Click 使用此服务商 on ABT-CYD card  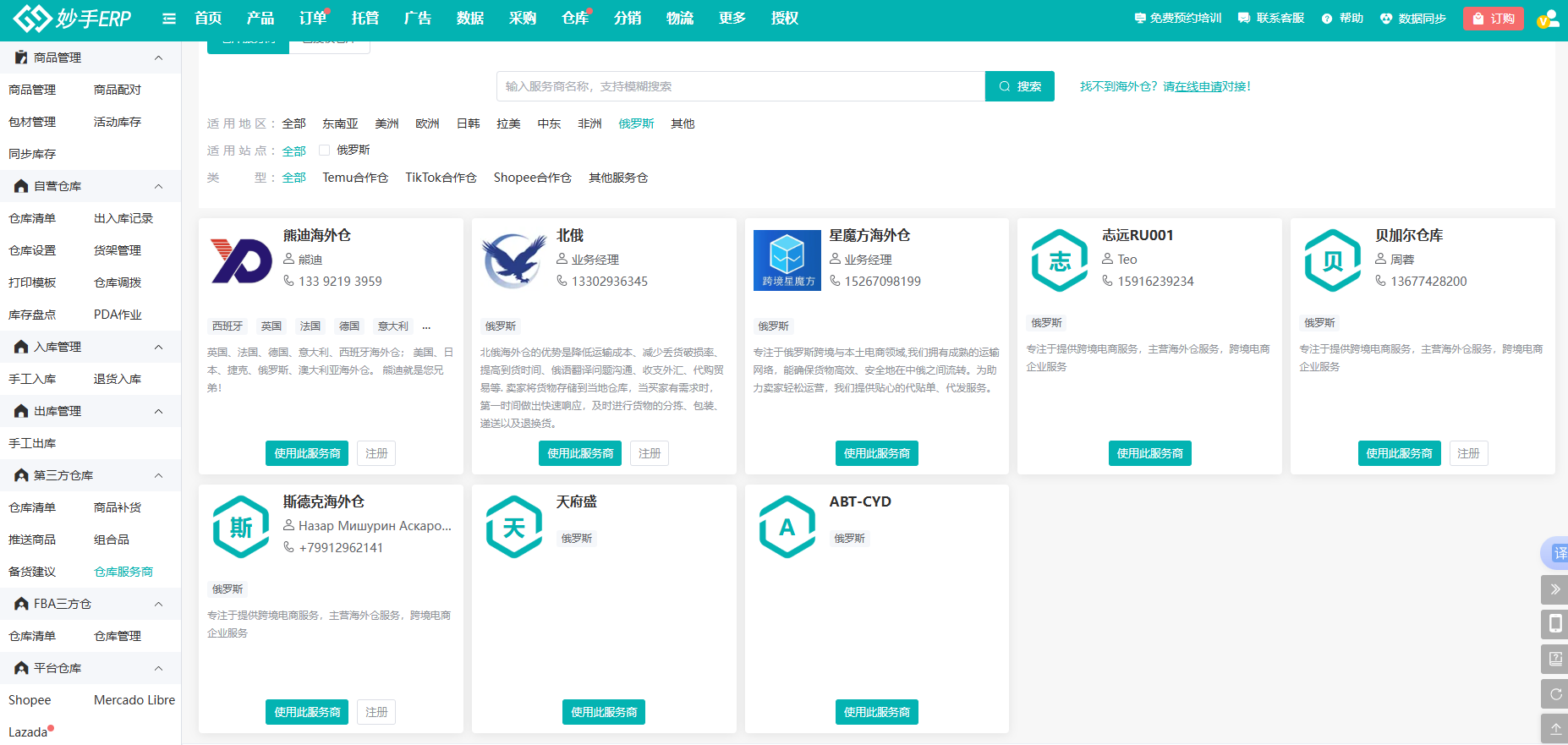point(877,712)
